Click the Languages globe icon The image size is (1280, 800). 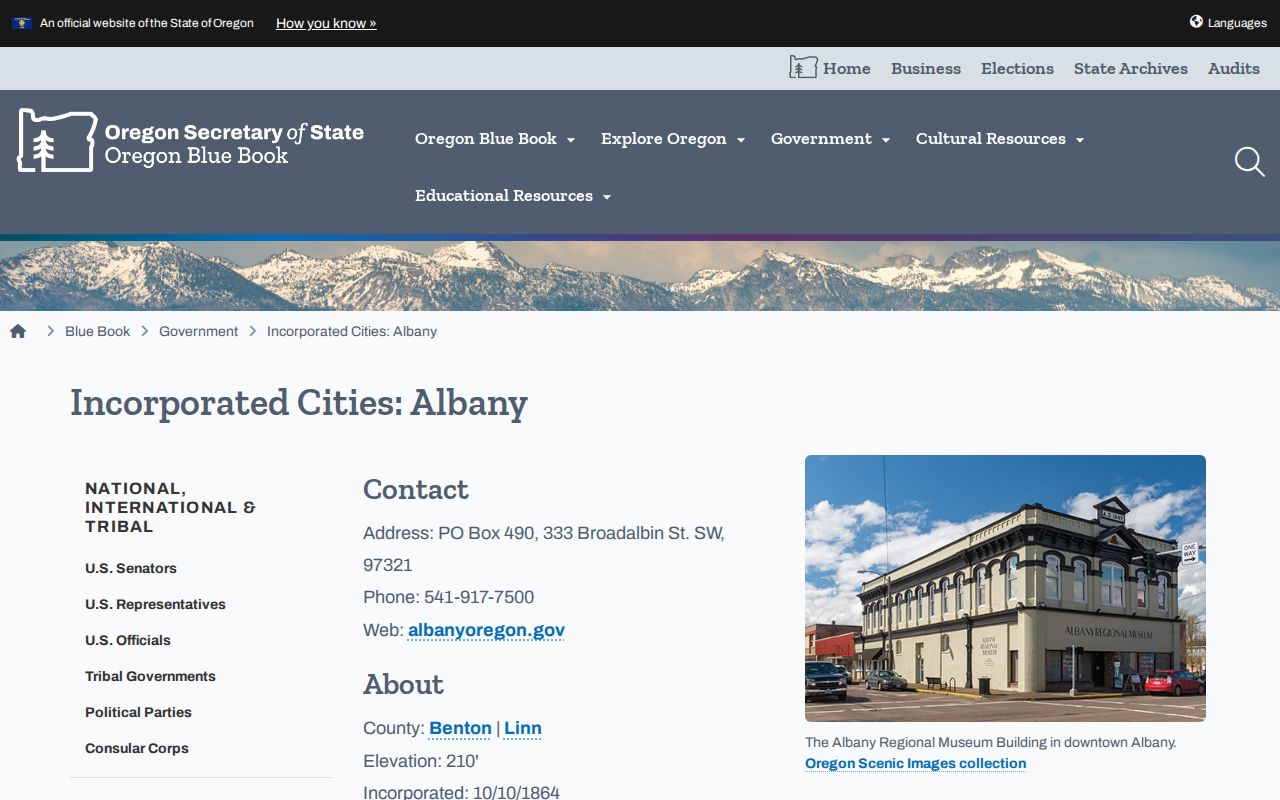(1196, 21)
